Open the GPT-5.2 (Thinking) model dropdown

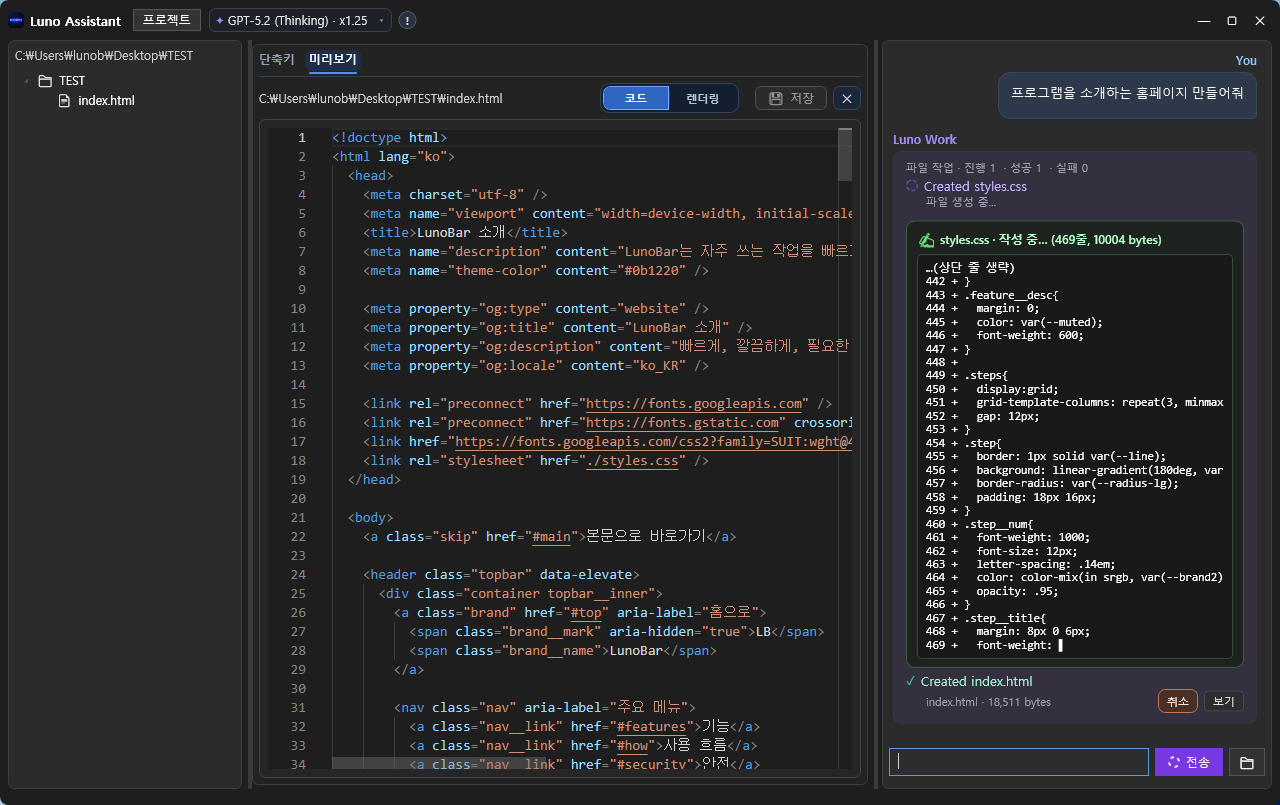pos(300,21)
